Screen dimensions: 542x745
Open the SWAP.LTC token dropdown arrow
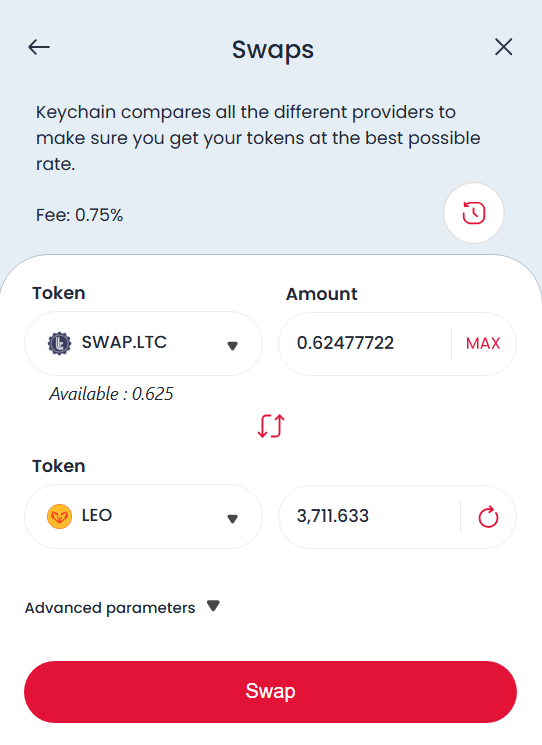tap(232, 346)
